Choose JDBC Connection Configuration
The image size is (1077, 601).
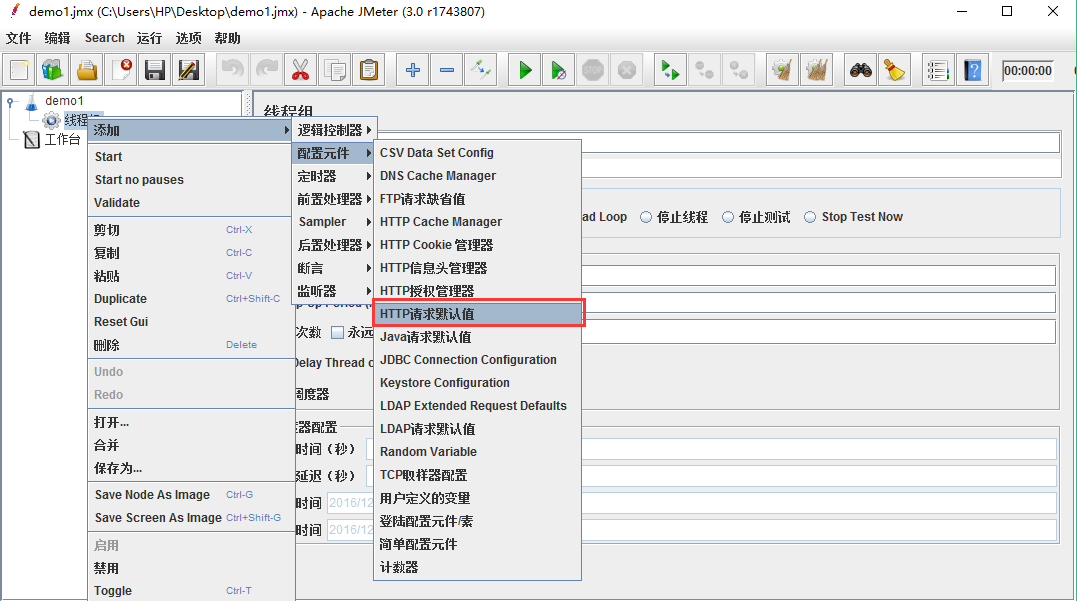click(477, 360)
